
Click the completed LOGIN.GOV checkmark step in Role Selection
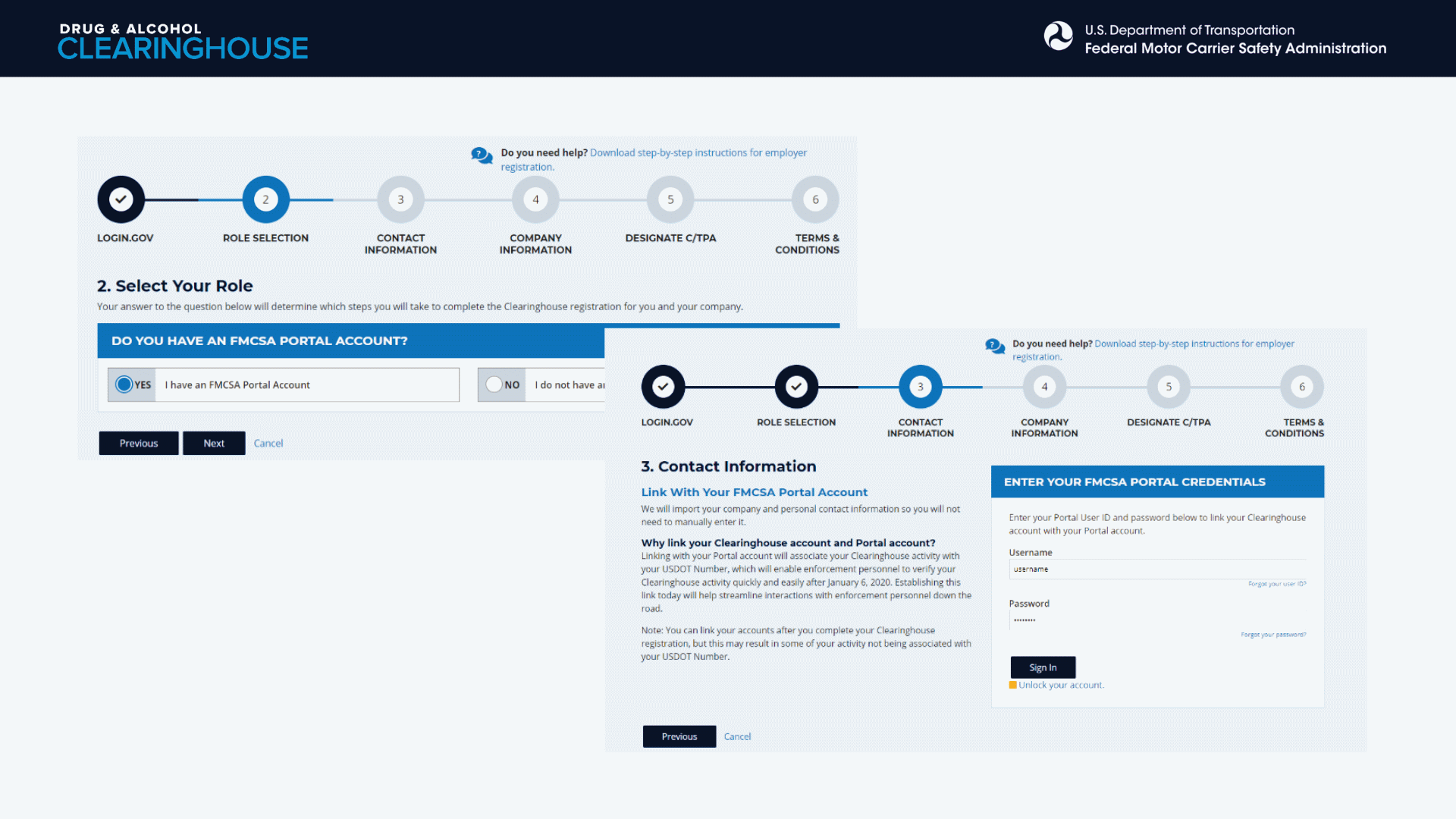click(121, 199)
